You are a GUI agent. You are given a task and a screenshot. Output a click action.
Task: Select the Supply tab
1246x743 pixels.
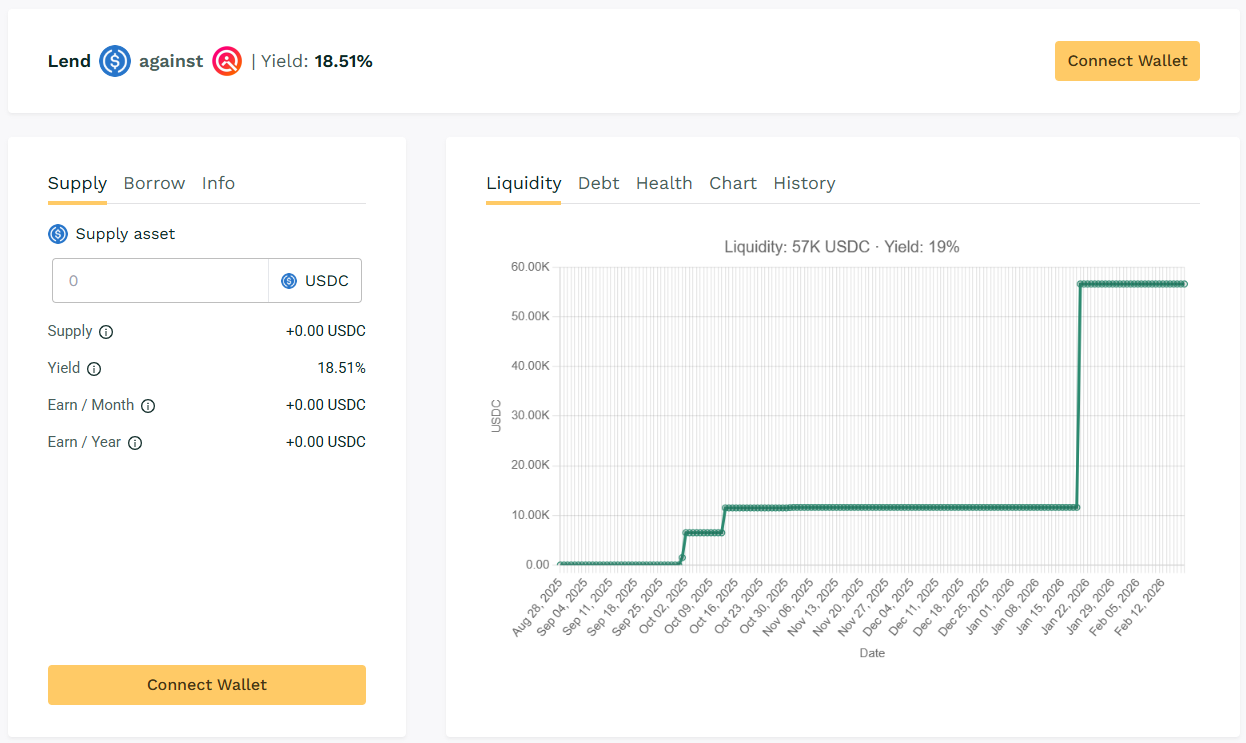click(x=77, y=183)
